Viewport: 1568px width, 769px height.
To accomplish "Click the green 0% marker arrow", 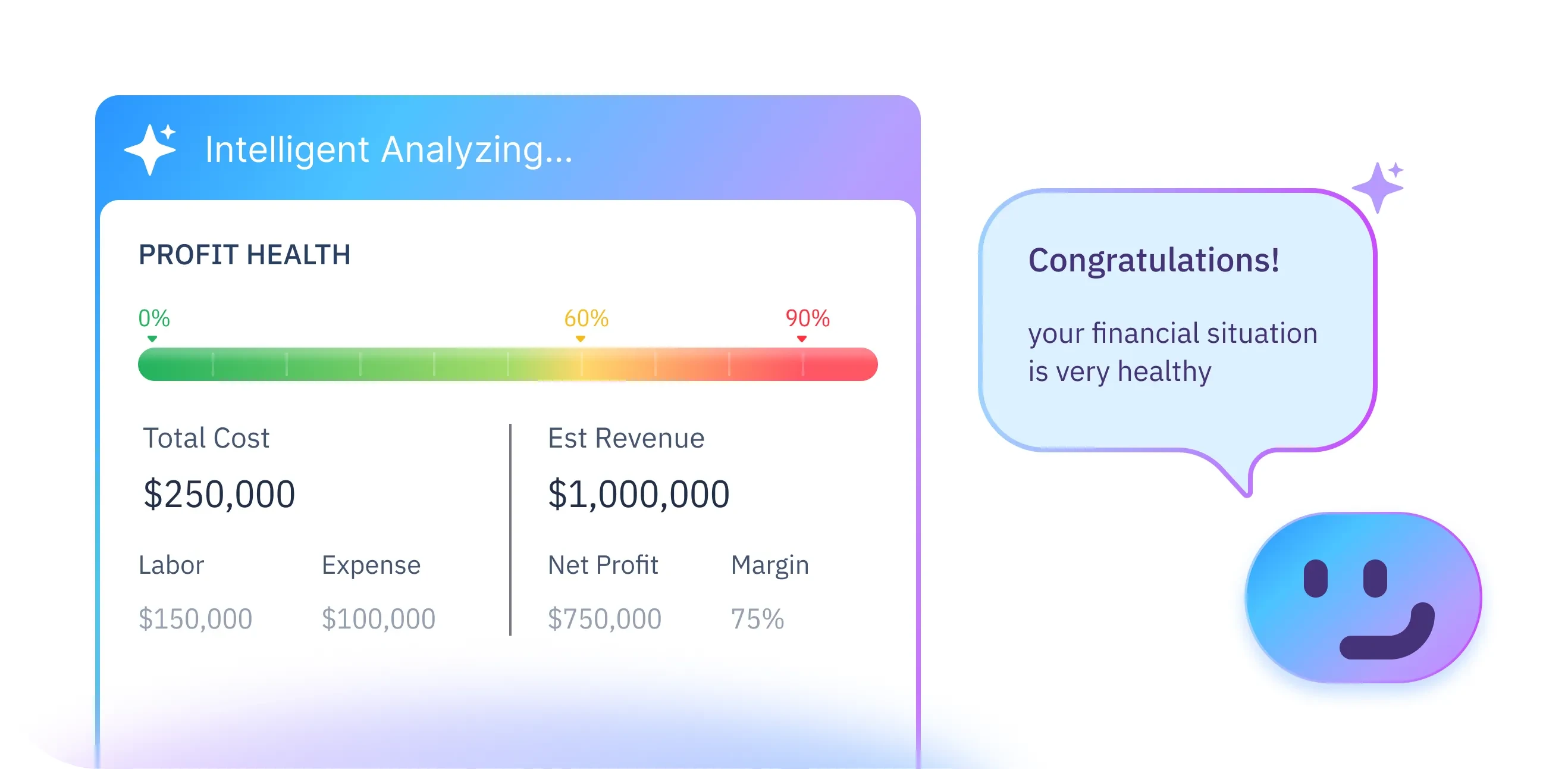I will point(152,339).
